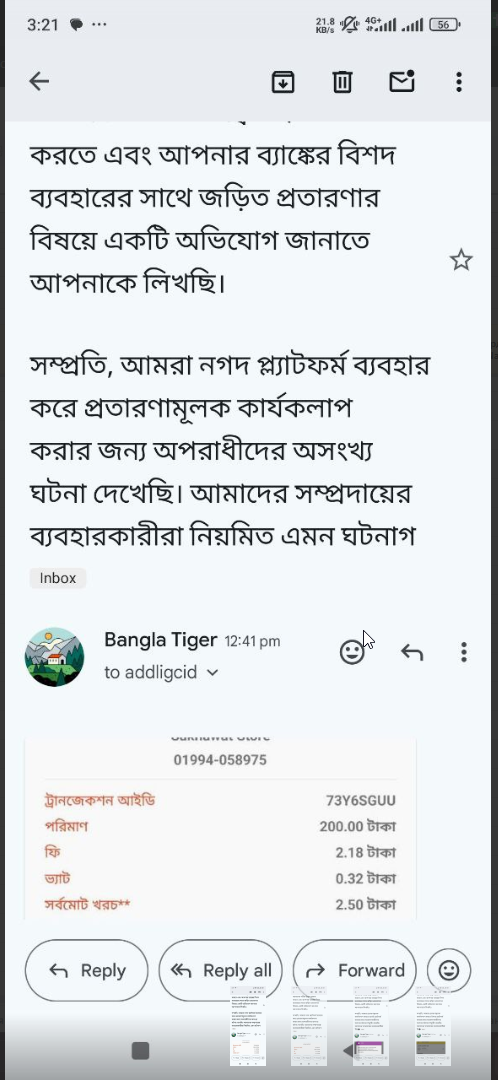Add emoji reaction beside sender time
Screen dimensions: 498x1080
[x=352, y=652]
